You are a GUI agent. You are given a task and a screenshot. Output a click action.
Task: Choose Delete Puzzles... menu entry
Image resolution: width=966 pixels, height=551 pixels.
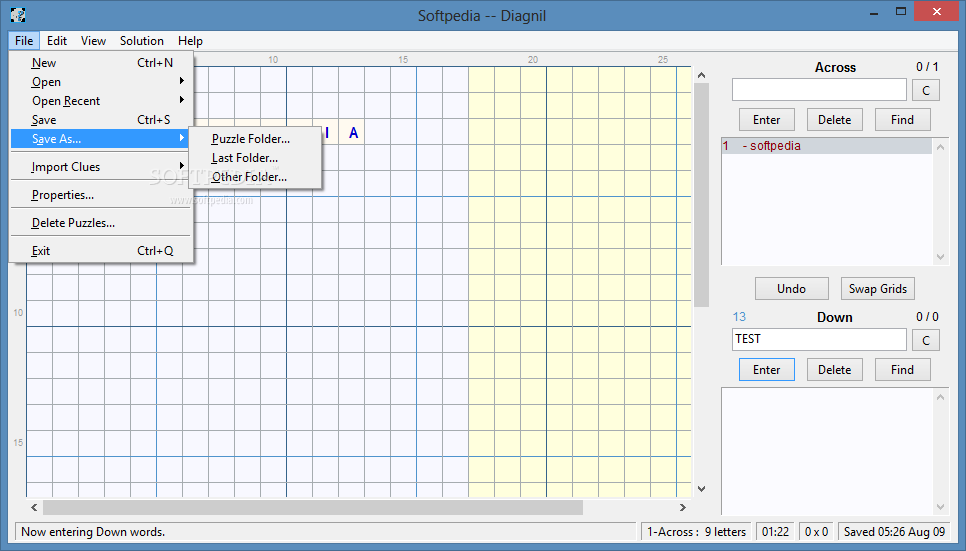pos(102,223)
